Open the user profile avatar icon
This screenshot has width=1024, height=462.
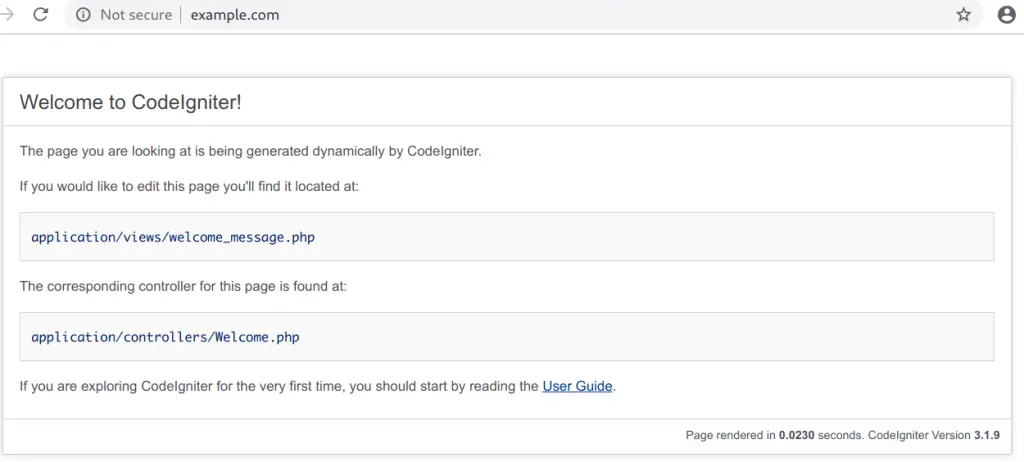(x=1006, y=14)
